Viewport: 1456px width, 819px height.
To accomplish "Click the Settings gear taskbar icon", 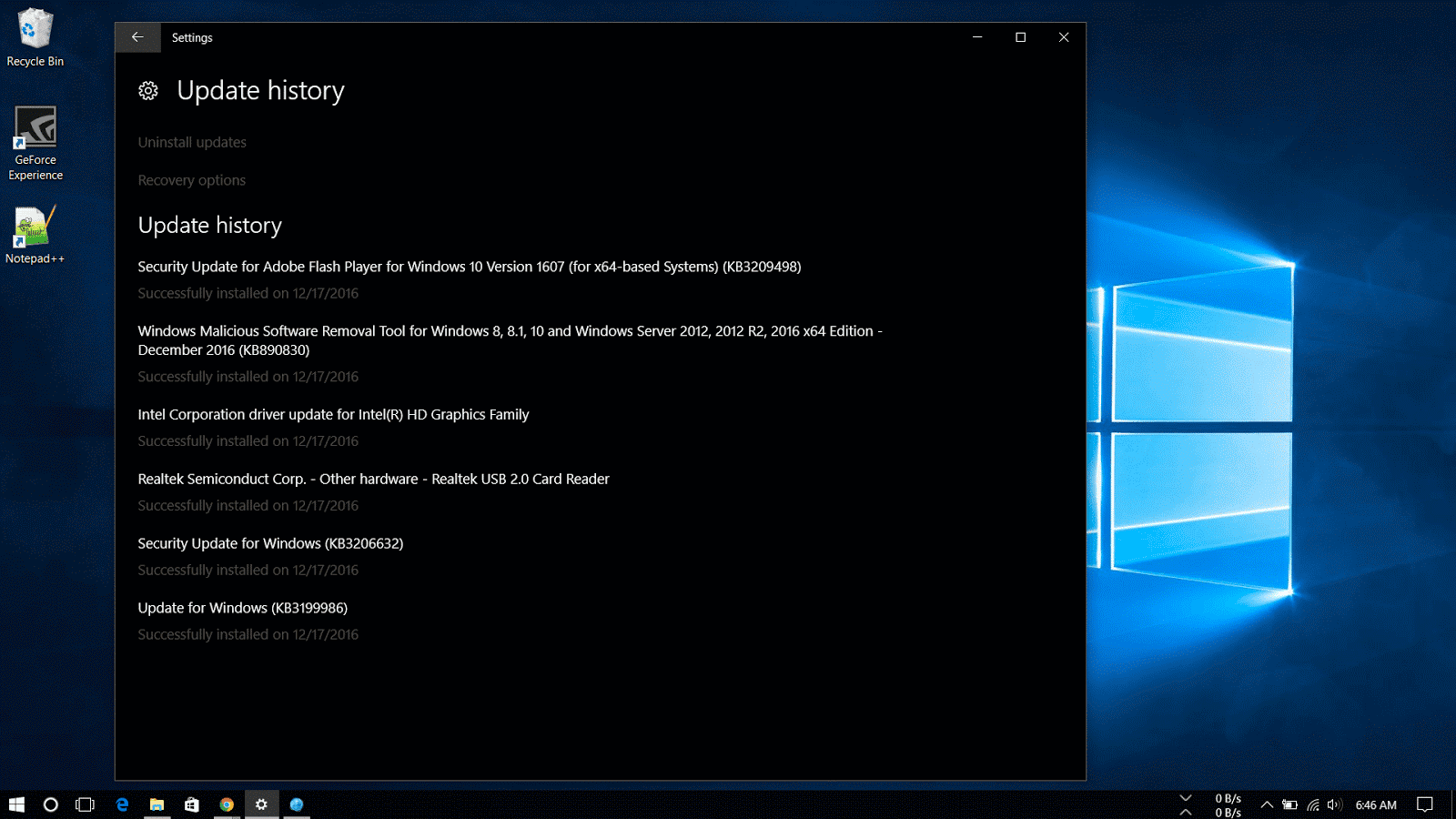I will point(261,804).
